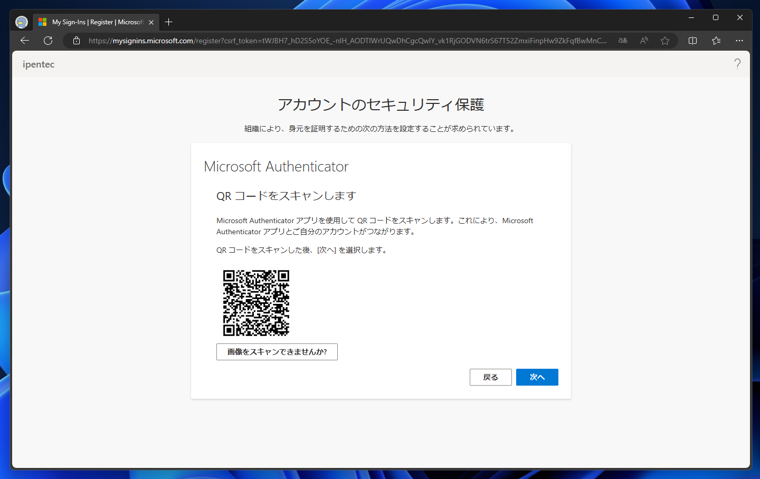760x479 pixels.
Task: Select the My Sign-Ins Register tab
Action: click(96, 22)
